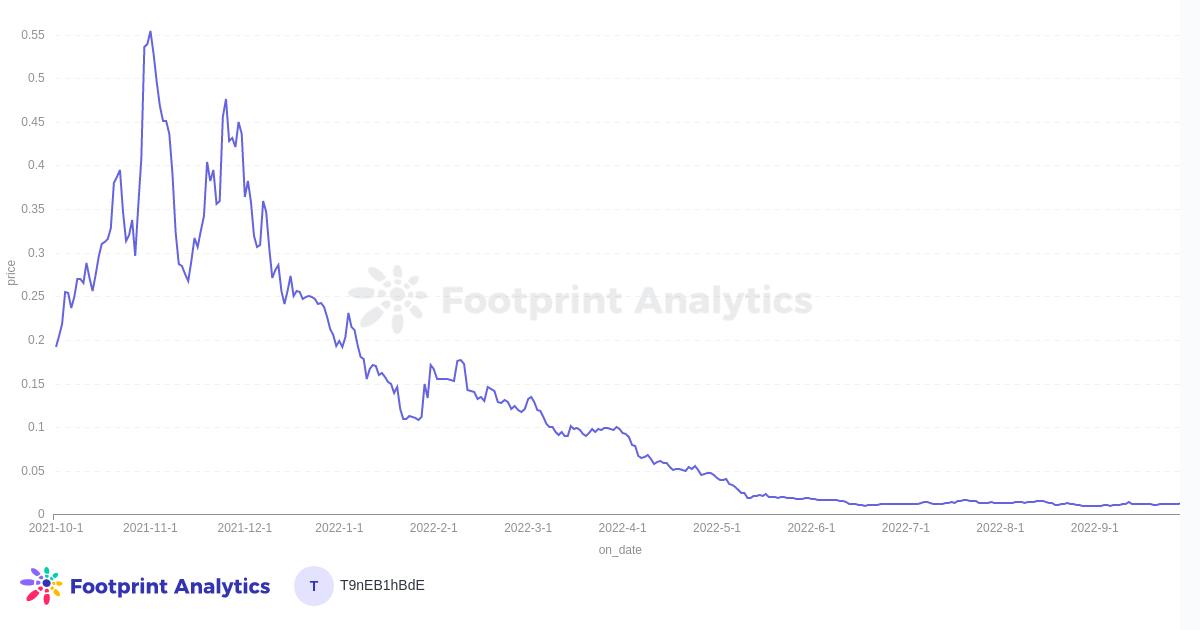Click the "on_date" x-axis title
This screenshot has height=630, width=1200.
coord(620,550)
